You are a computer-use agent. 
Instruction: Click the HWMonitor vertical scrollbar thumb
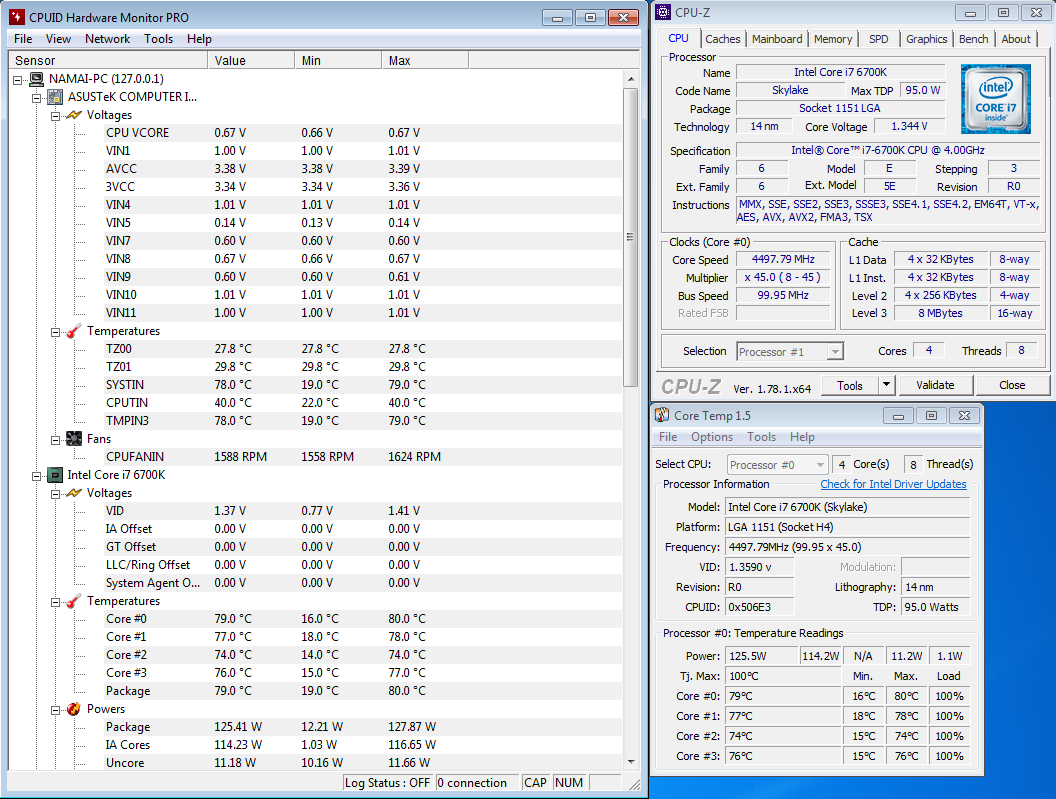click(x=631, y=237)
